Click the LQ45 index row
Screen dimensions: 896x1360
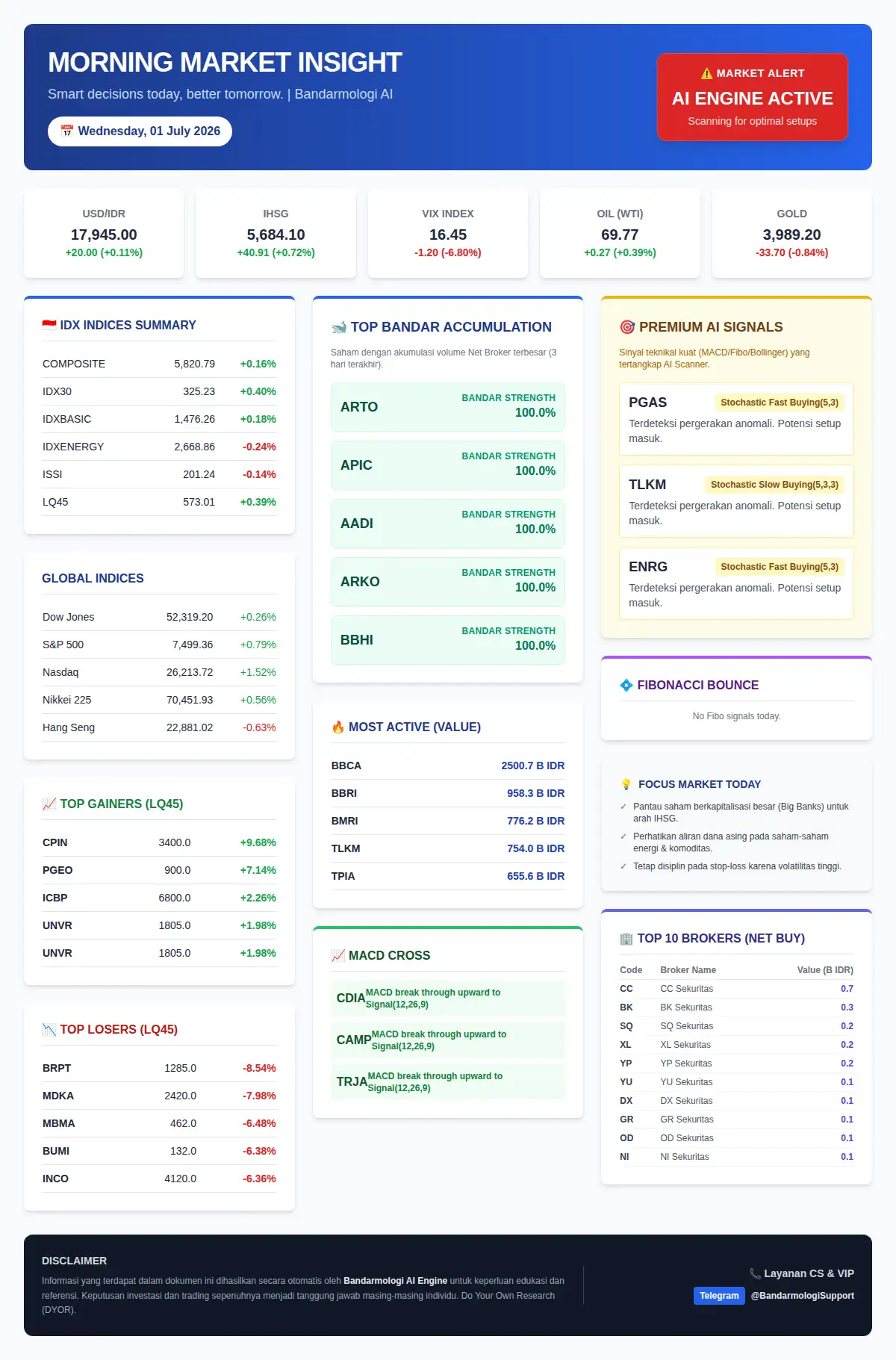click(x=159, y=502)
